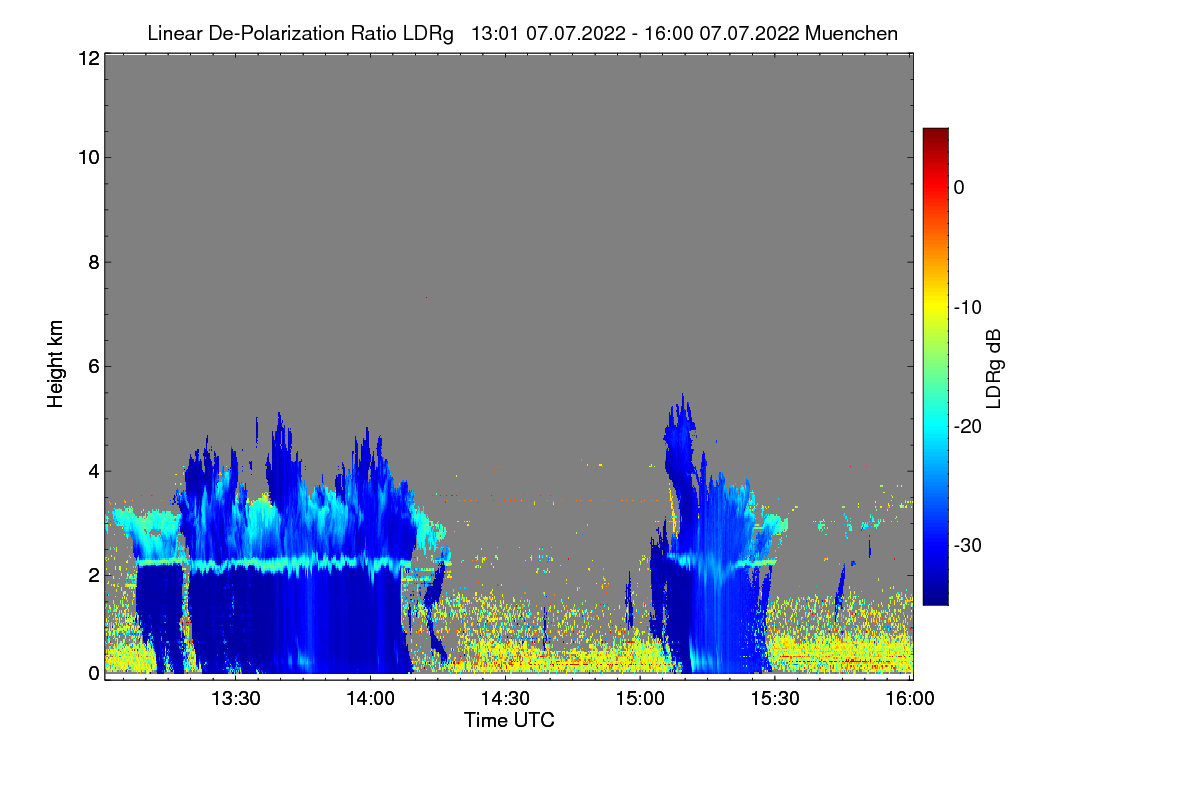The image size is (1200, 800).
Task: Click the colorbar 0 dB tick label
Action: point(959,187)
